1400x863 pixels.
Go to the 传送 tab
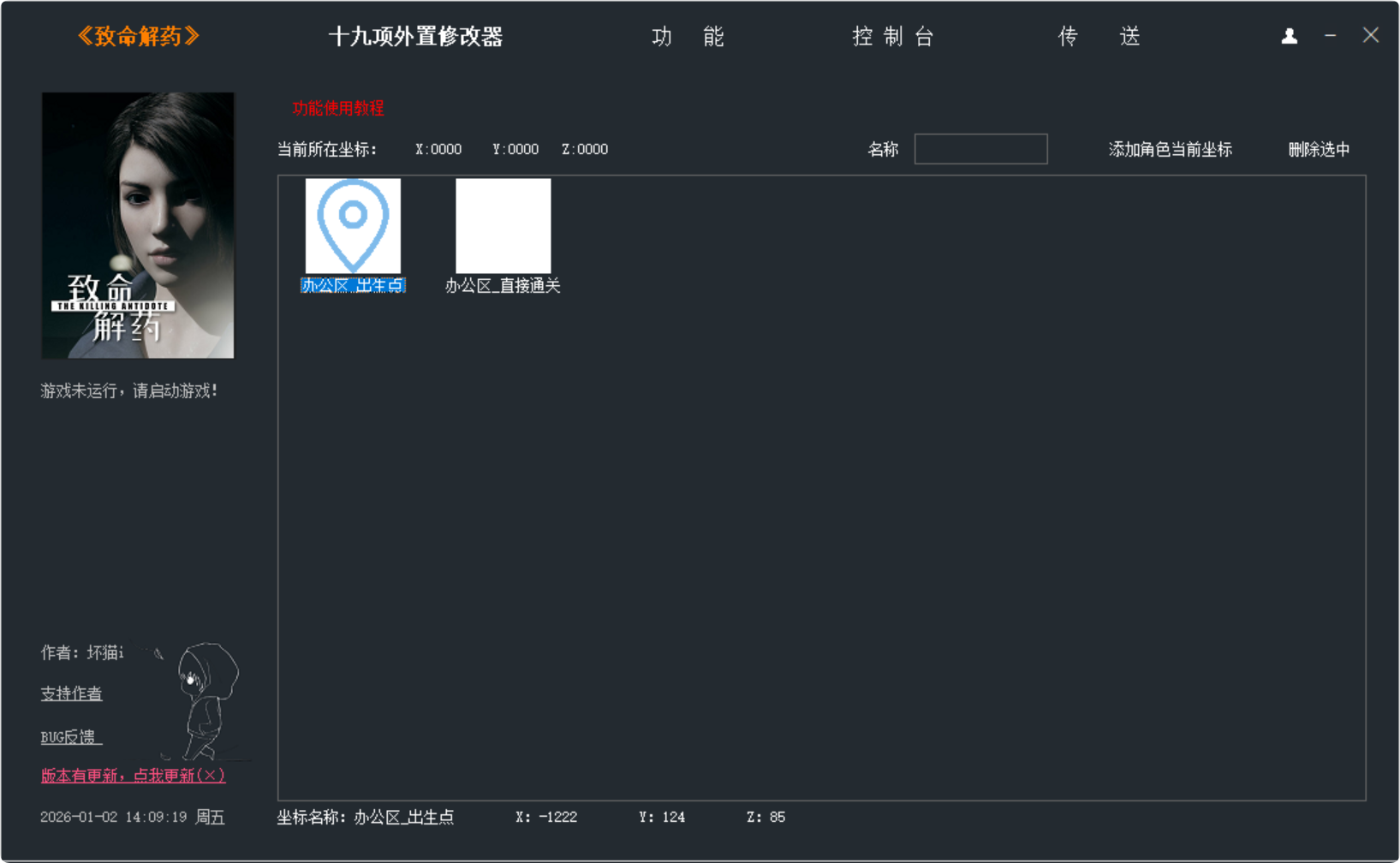[1099, 37]
